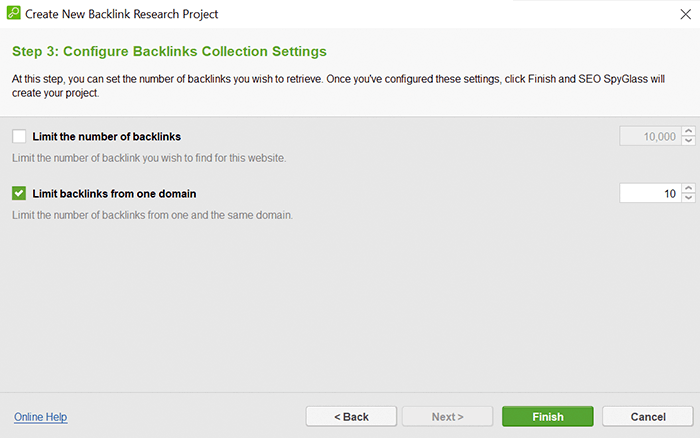Focus the input field showing 10
700x438 pixels.
(x=650, y=193)
